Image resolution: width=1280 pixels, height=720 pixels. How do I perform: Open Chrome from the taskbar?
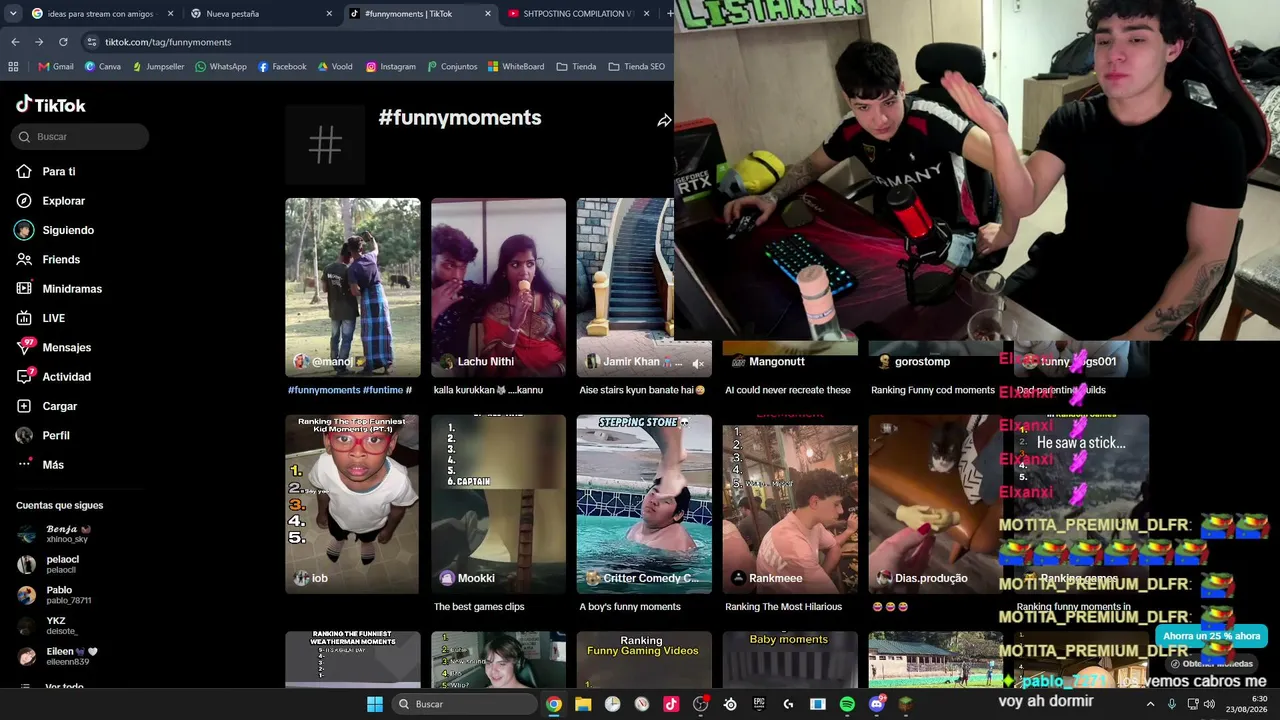(x=554, y=704)
